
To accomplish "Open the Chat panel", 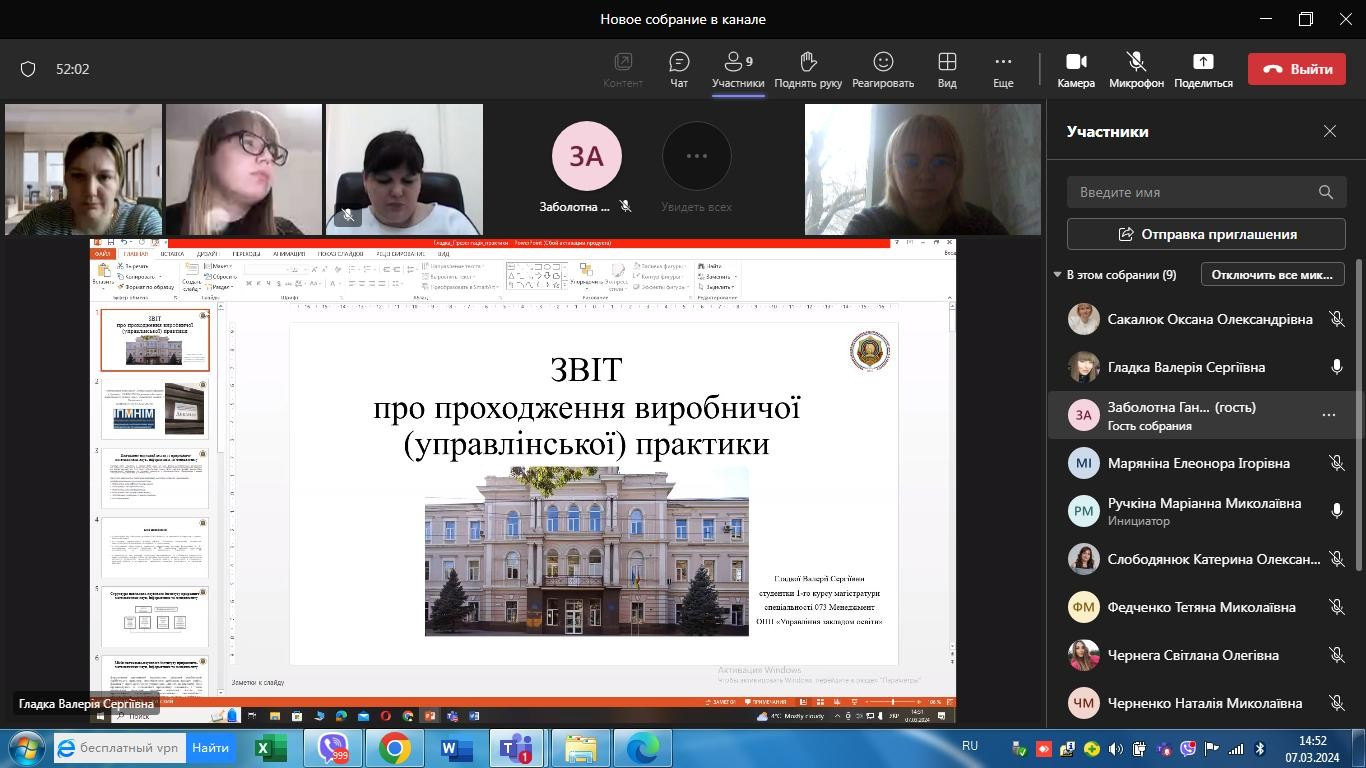I will point(679,69).
